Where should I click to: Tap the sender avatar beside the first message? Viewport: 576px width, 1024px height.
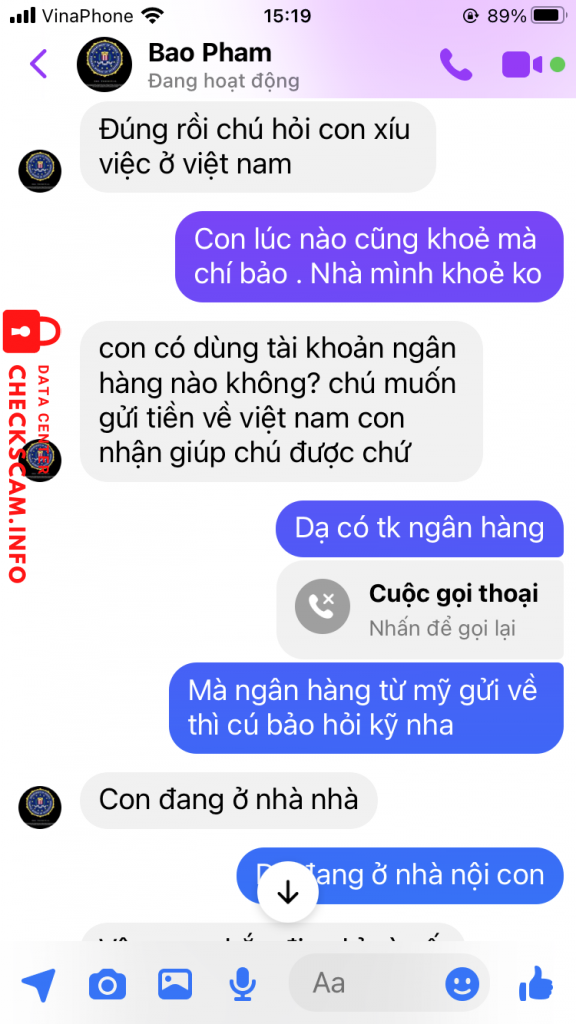[39, 172]
